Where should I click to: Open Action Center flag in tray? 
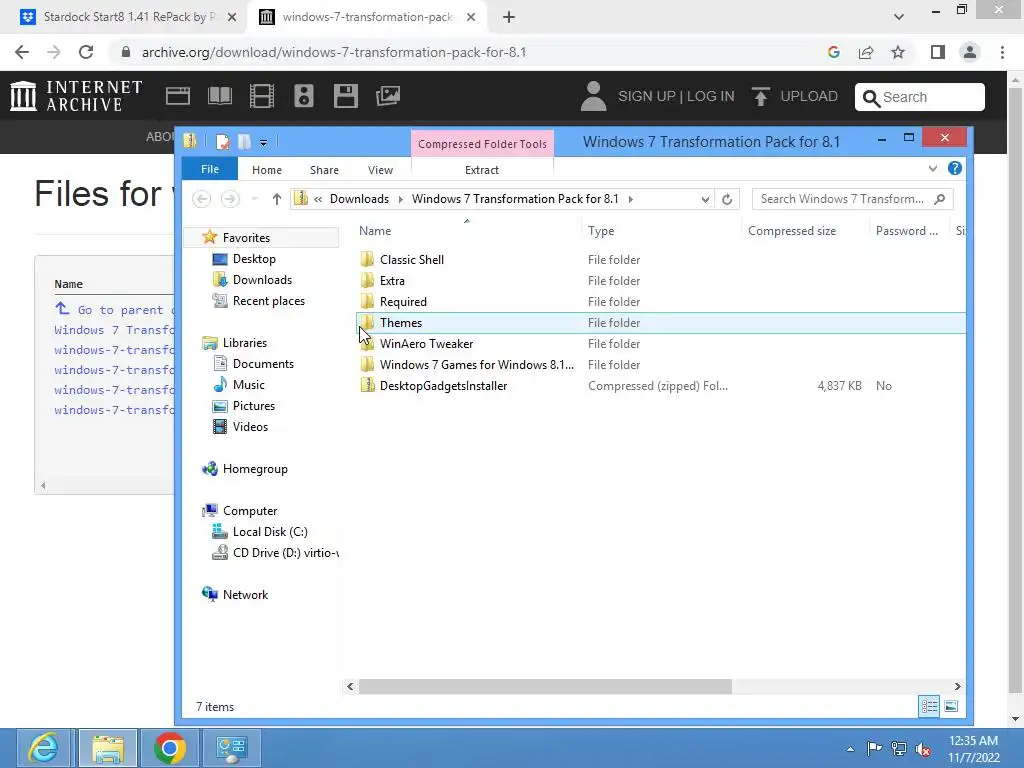[x=874, y=748]
